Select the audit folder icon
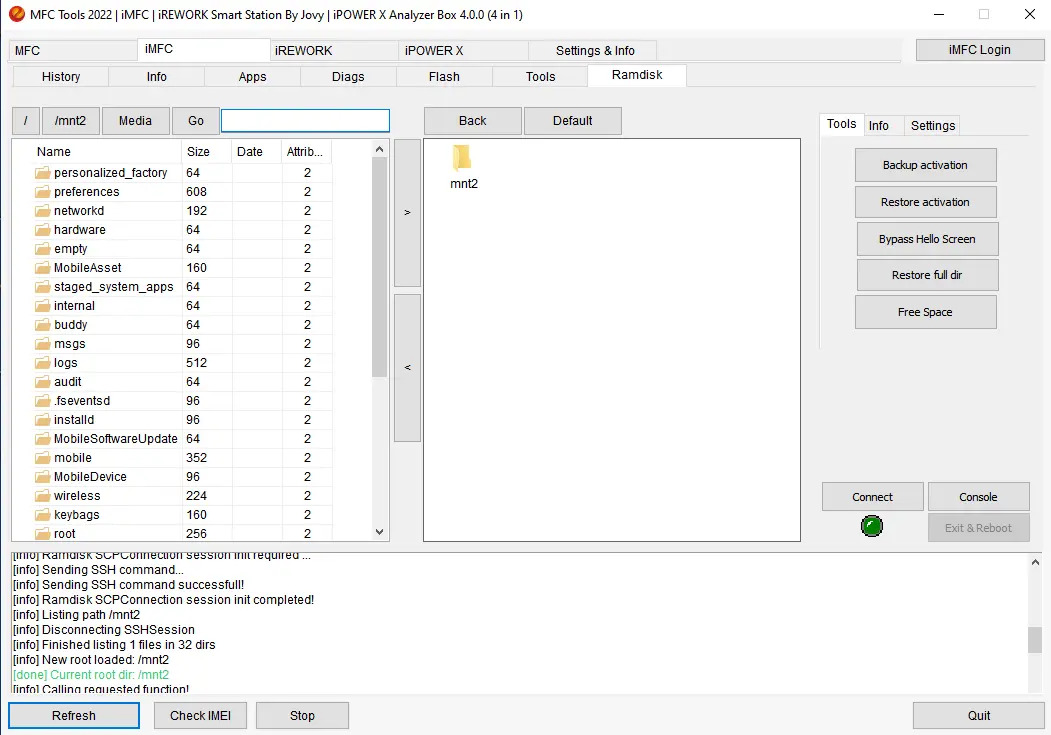 pos(43,382)
